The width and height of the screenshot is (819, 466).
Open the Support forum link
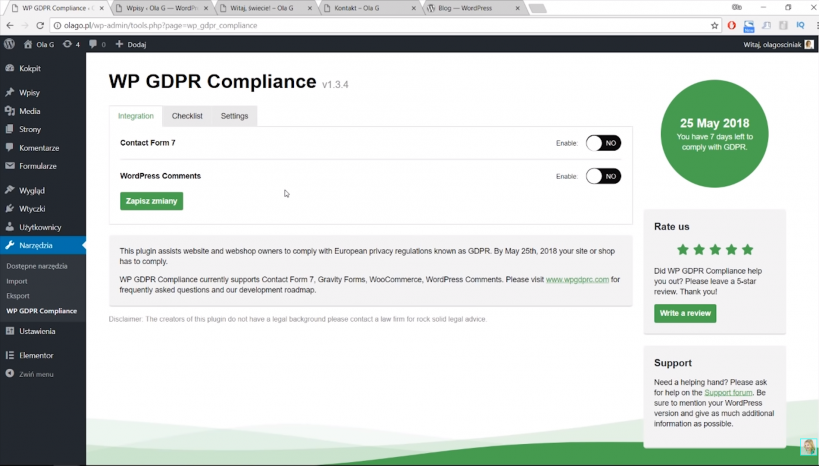pyautogui.click(x=728, y=392)
